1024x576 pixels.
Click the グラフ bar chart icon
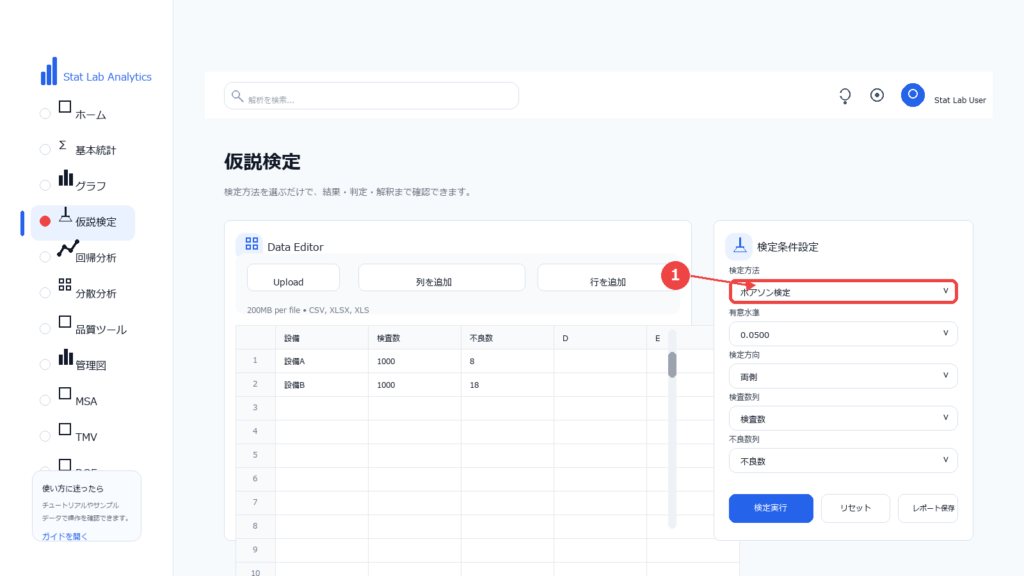click(65, 178)
